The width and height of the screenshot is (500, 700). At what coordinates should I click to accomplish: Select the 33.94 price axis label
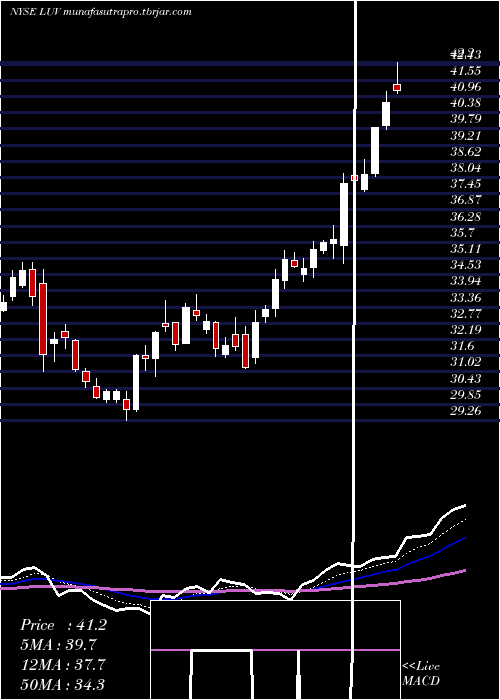click(x=466, y=281)
